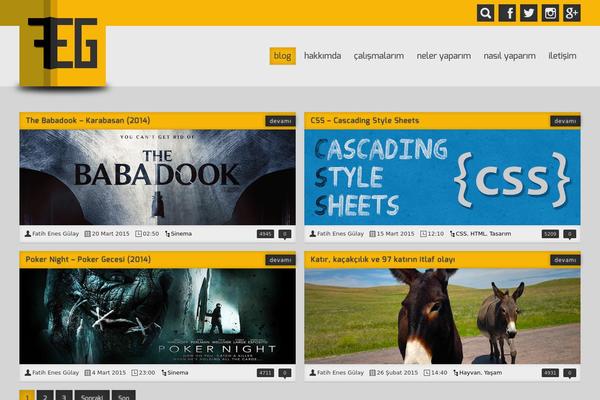Click date 26 Şubat 2015
This screenshot has width=600, height=400.
click(397, 372)
